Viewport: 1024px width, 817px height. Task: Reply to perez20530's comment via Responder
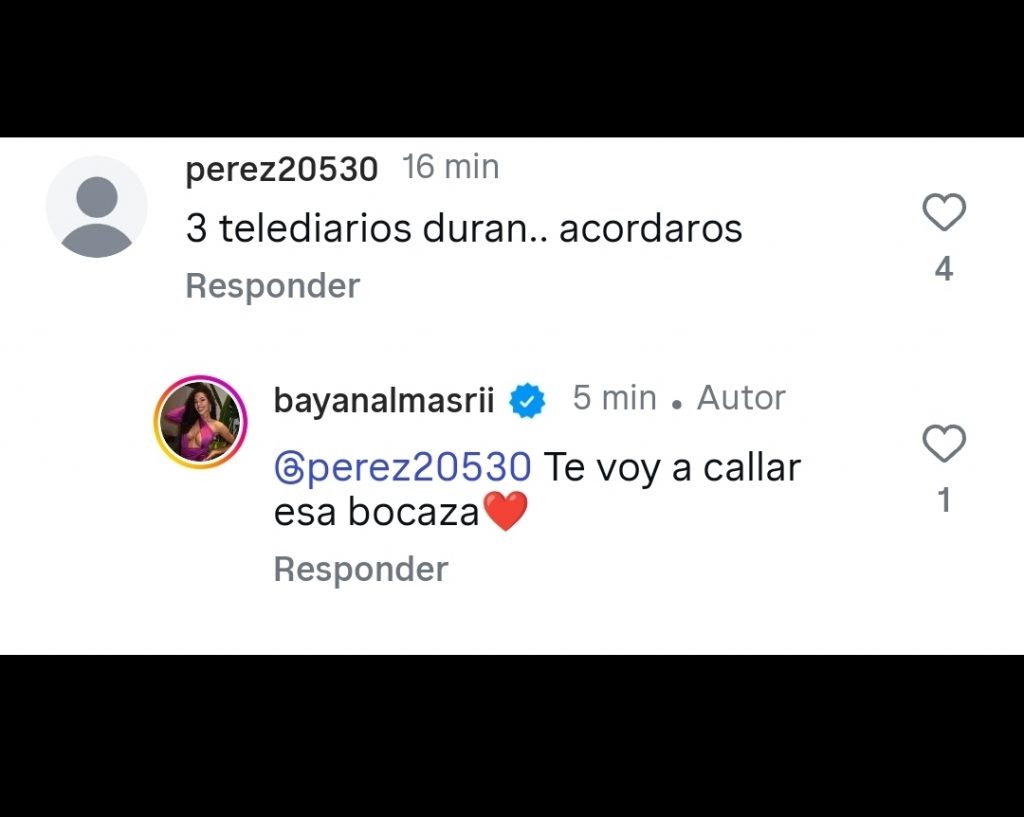coord(273,286)
